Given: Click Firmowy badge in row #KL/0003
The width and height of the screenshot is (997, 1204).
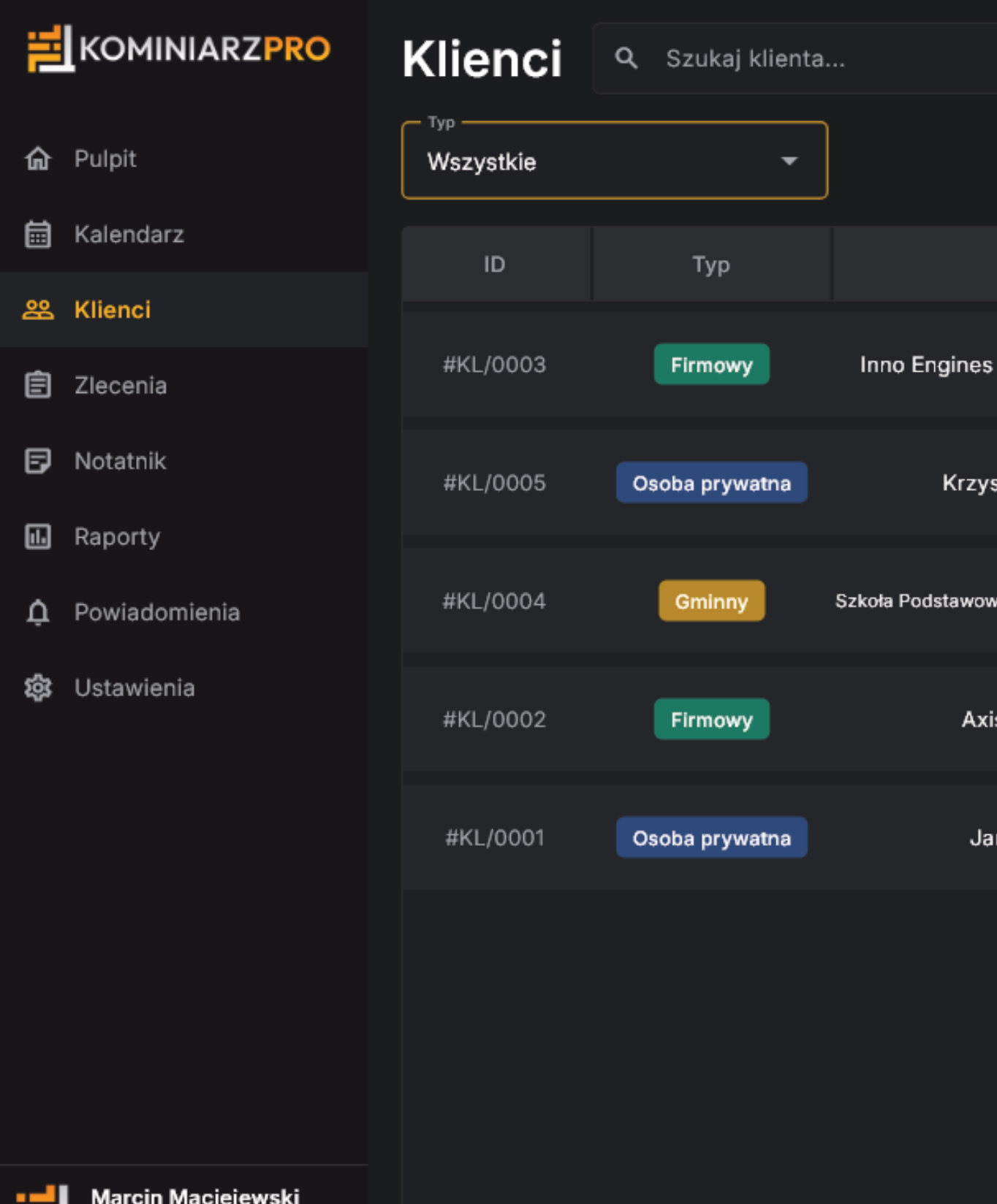Looking at the screenshot, I should 711,365.
